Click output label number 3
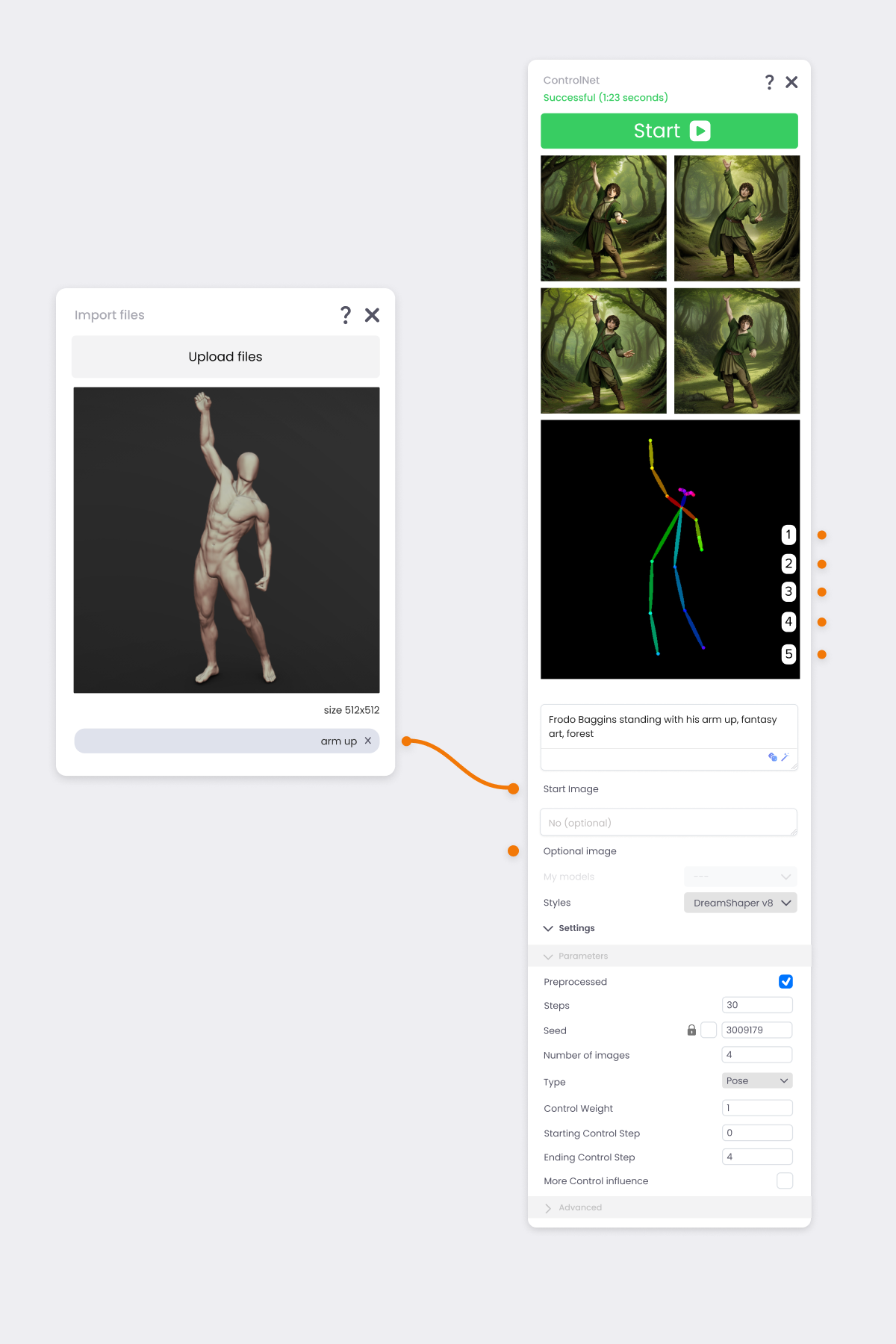Screen dimensions: 896x1344 [x=788, y=591]
